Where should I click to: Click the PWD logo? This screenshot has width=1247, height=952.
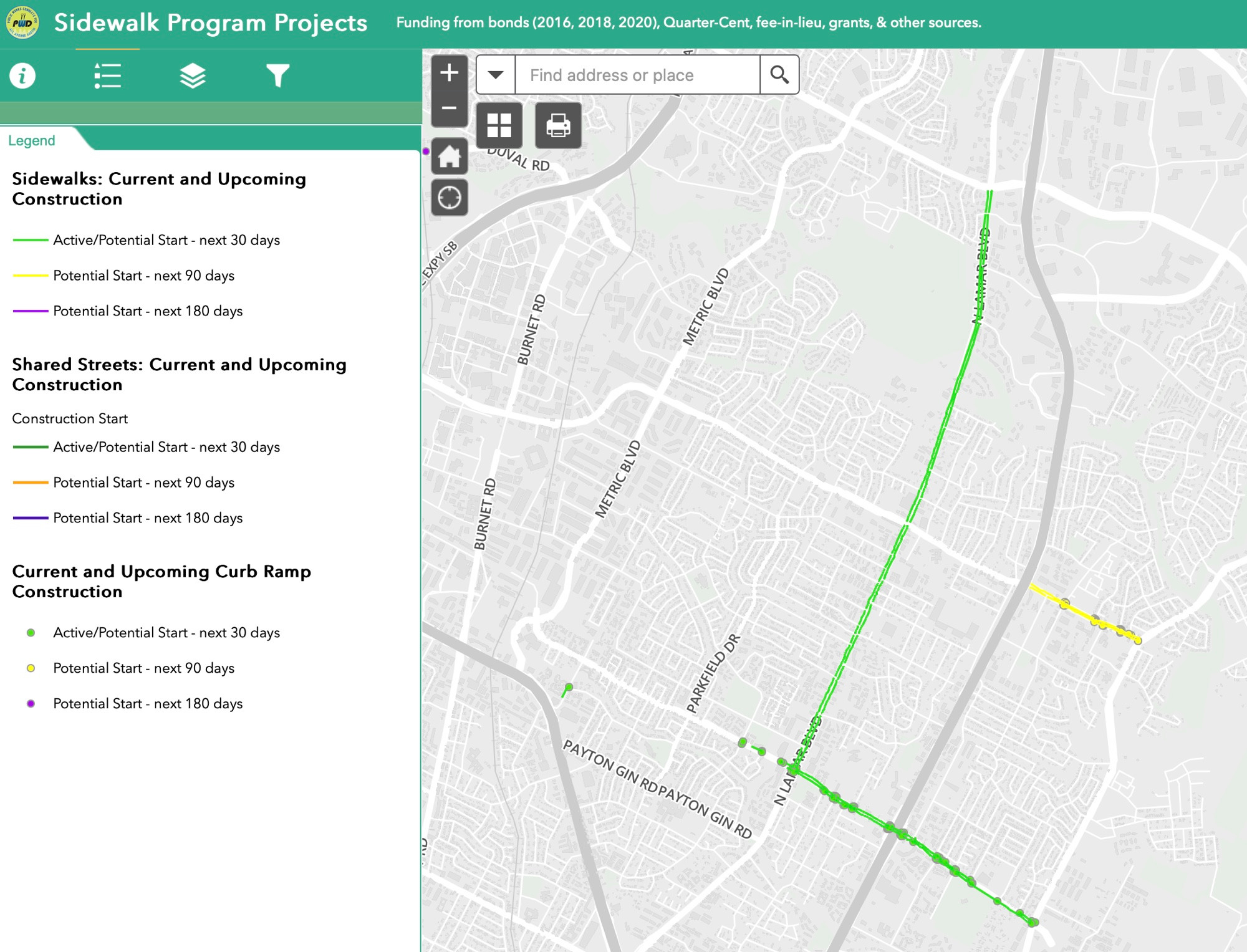click(22, 23)
